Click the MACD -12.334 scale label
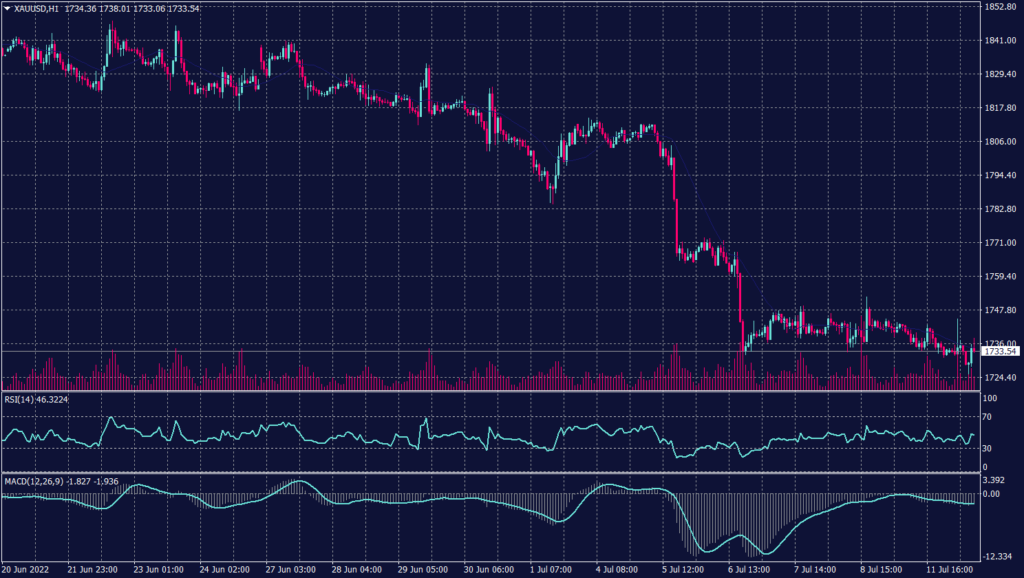1024x578 pixels. point(995,556)
